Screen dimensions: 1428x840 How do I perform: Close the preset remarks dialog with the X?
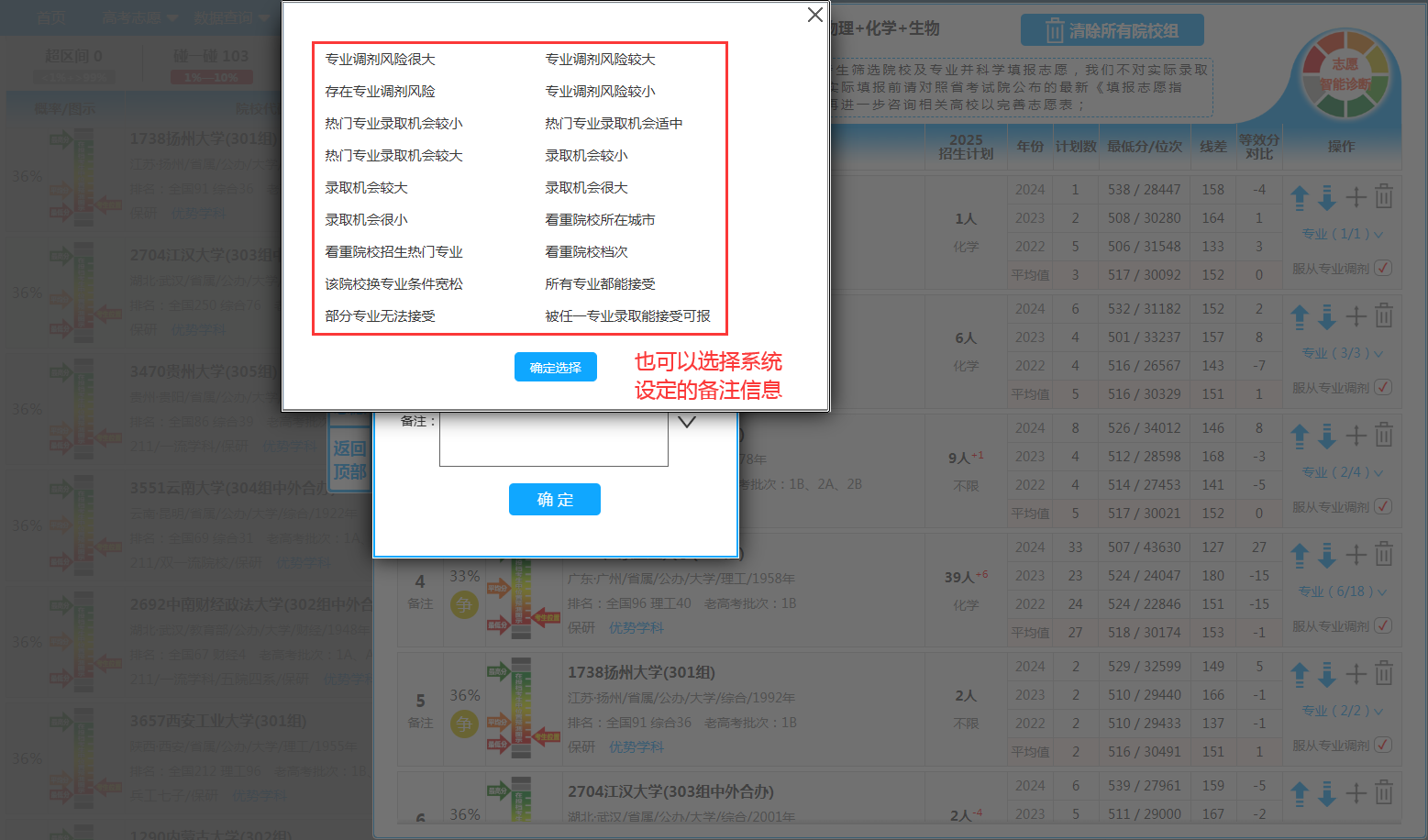(x=814, y=15)
